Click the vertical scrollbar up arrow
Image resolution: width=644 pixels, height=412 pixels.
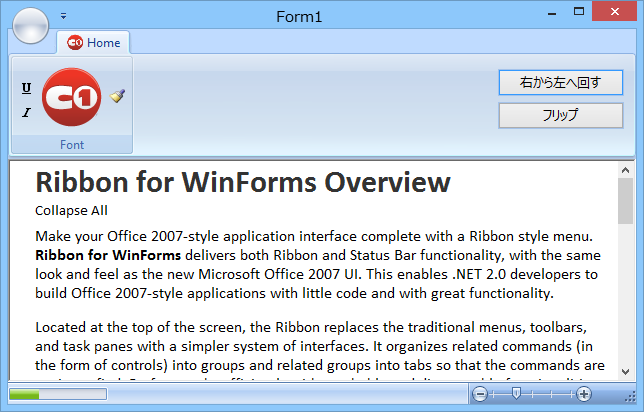pyautogui.click(x=625, y=168)
